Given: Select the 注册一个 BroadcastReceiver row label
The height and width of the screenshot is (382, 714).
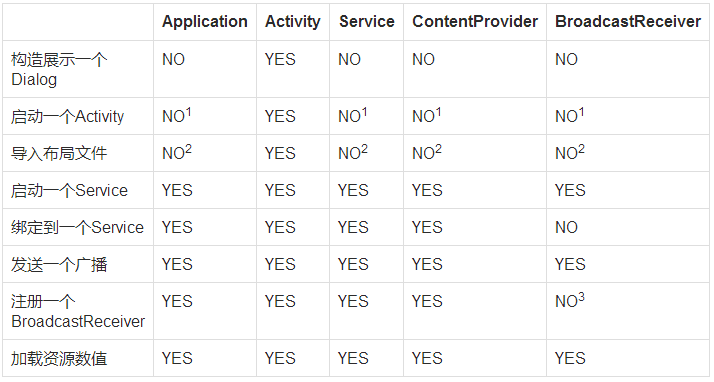Looking at the screenshot, I should tap(78, 311).
